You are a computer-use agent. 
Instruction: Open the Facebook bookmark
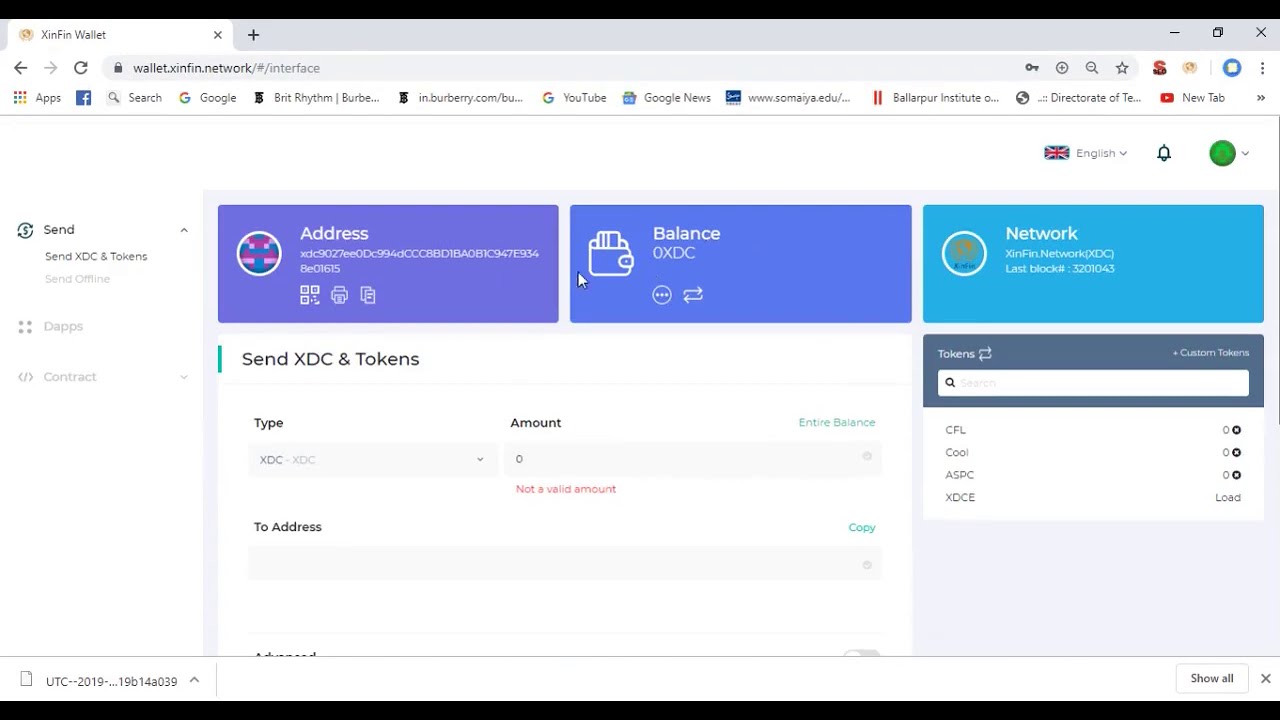(x=84, y=98)
